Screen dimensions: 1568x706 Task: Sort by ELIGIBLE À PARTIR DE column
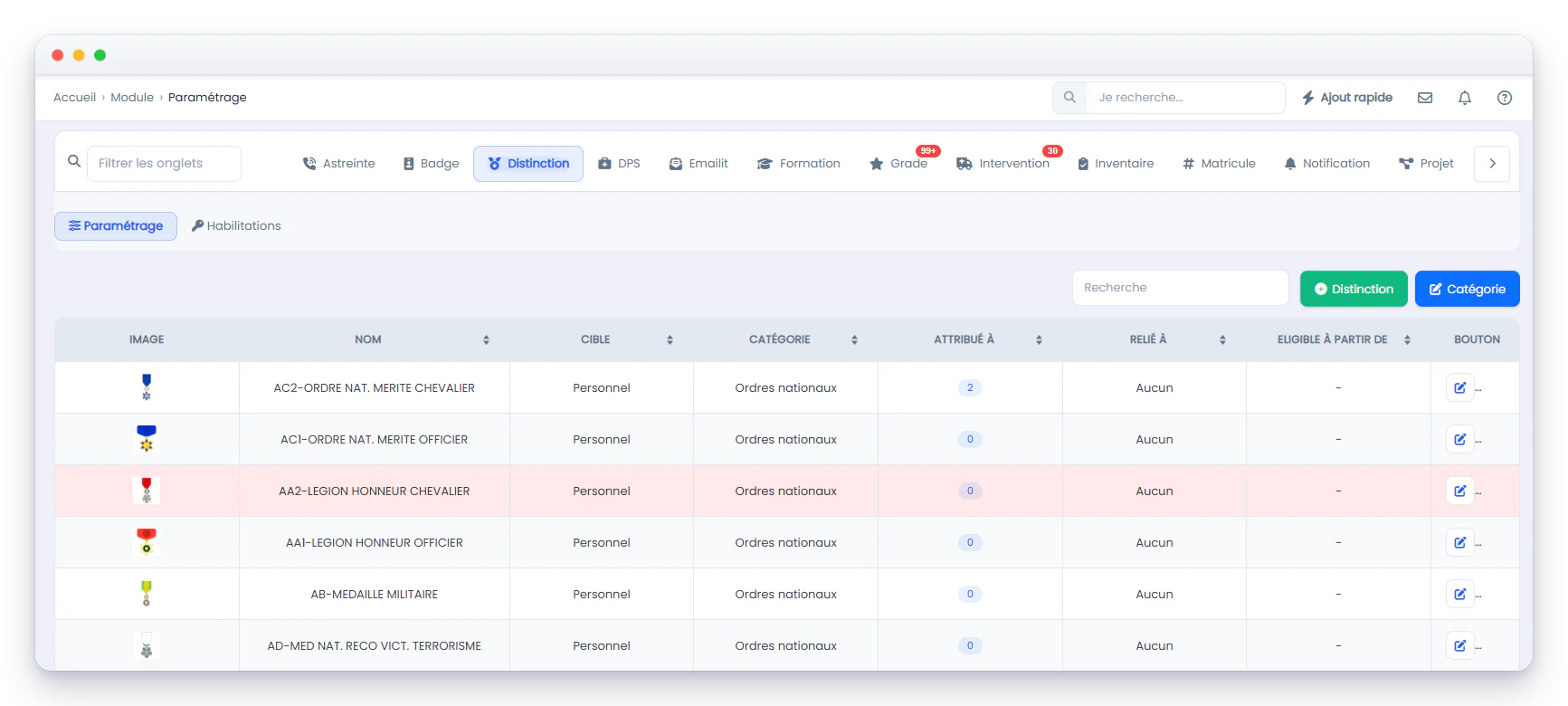tap(1407, 340)
